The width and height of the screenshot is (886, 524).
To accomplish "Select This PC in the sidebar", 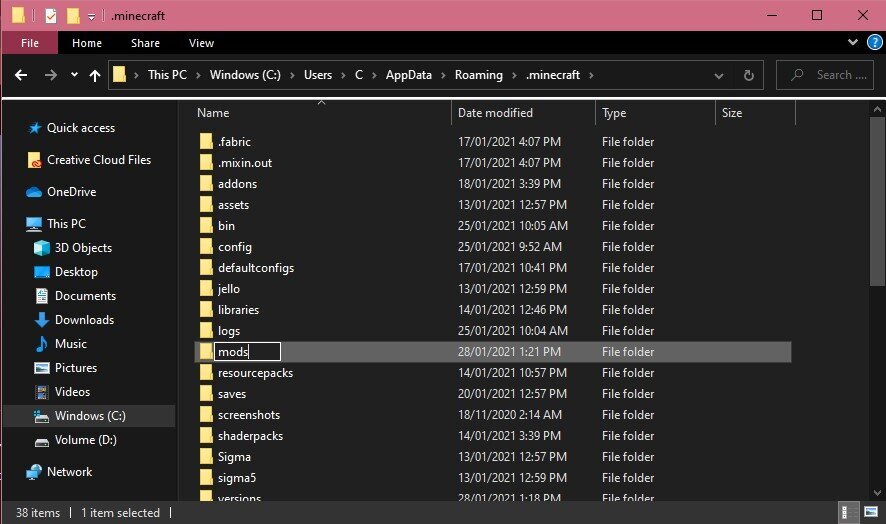I will (x=66, y=224).
